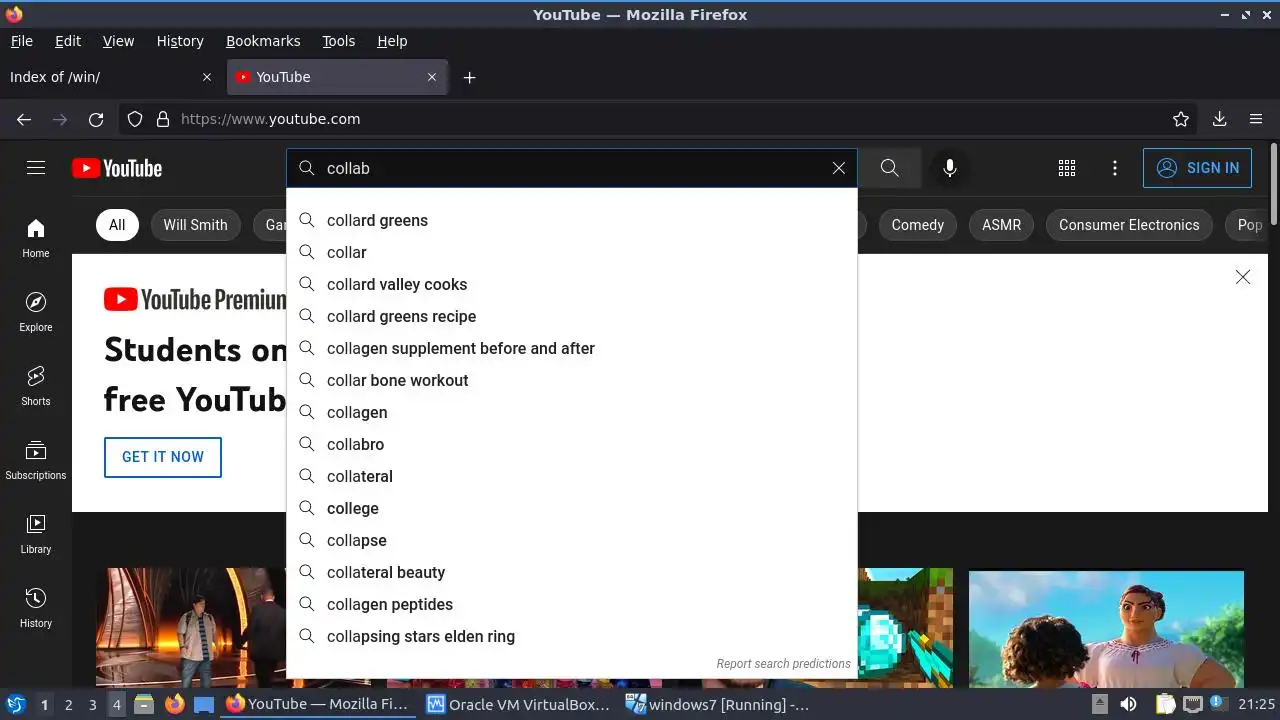Choose suggestion "collard greens recipe"
Screen dimensions: 1280x720
[572, 316]
